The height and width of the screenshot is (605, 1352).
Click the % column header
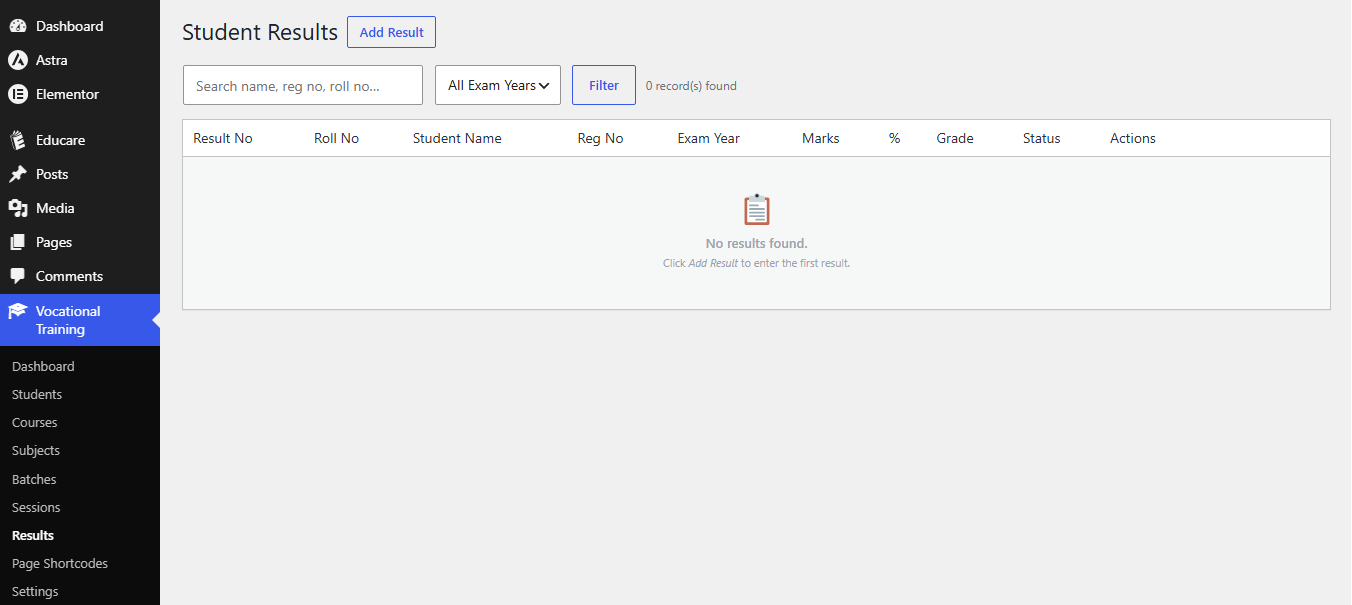[895, 138]
